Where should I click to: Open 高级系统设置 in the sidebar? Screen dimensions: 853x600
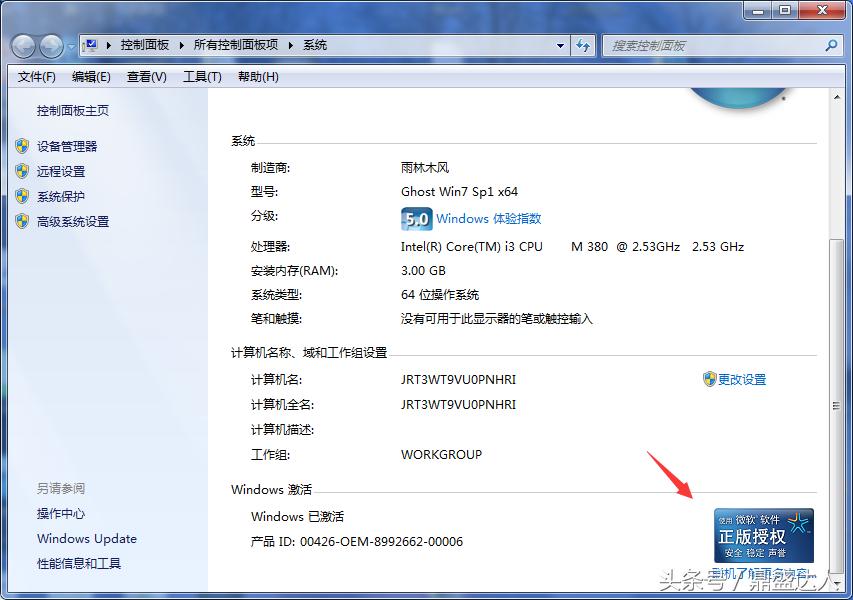click(x=71, y=221)
